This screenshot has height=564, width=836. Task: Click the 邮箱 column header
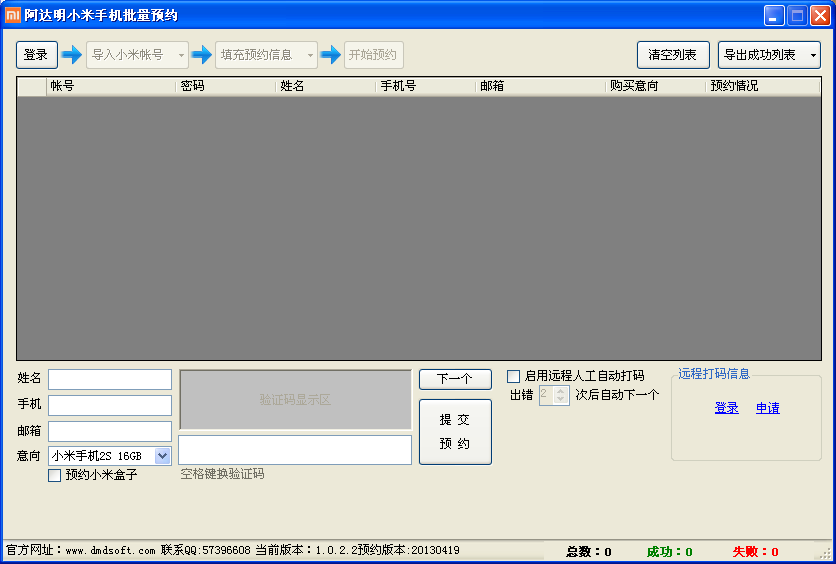coord(541,86)
